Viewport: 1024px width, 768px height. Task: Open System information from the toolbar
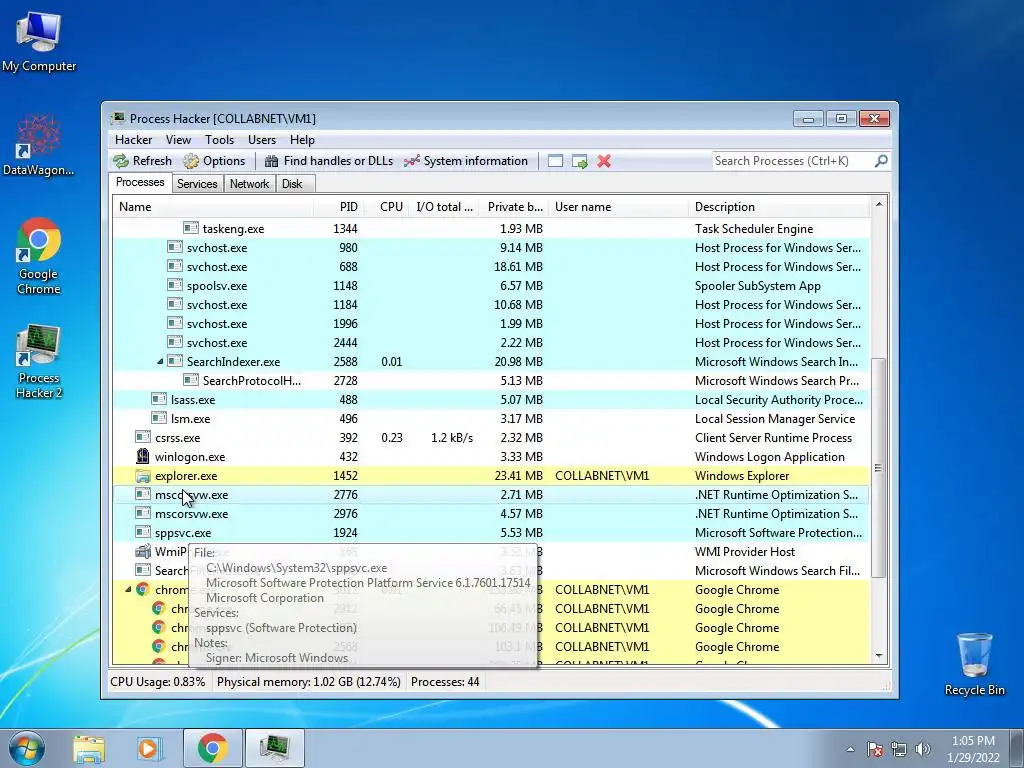point(466,161)
